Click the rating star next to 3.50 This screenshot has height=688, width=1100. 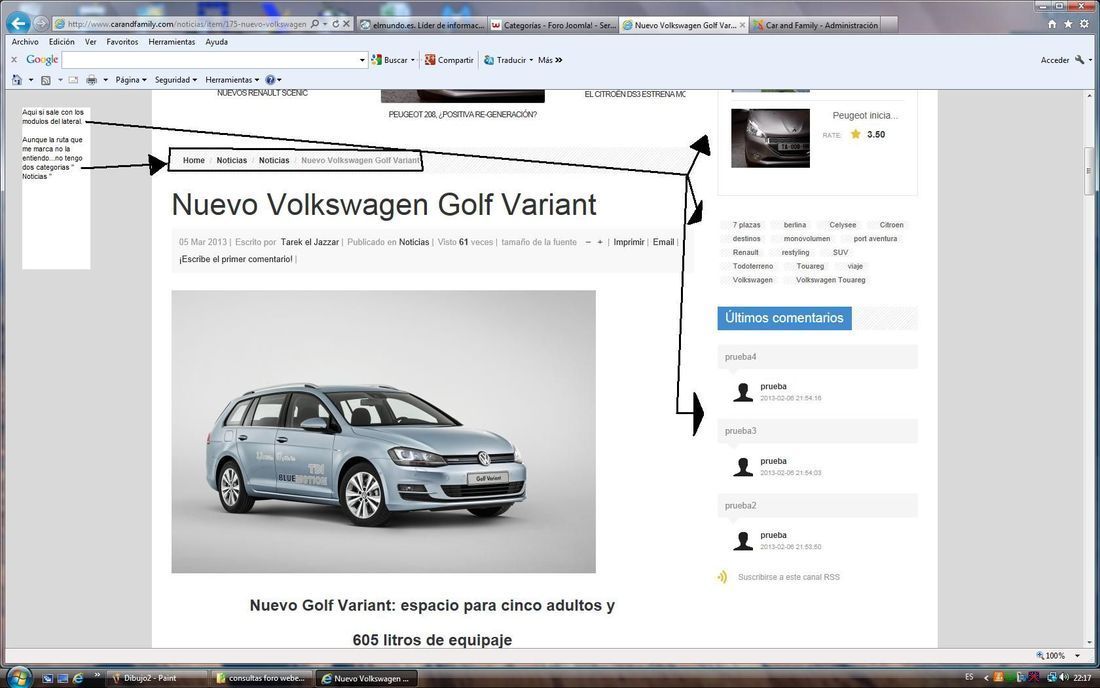click(855, 134)
